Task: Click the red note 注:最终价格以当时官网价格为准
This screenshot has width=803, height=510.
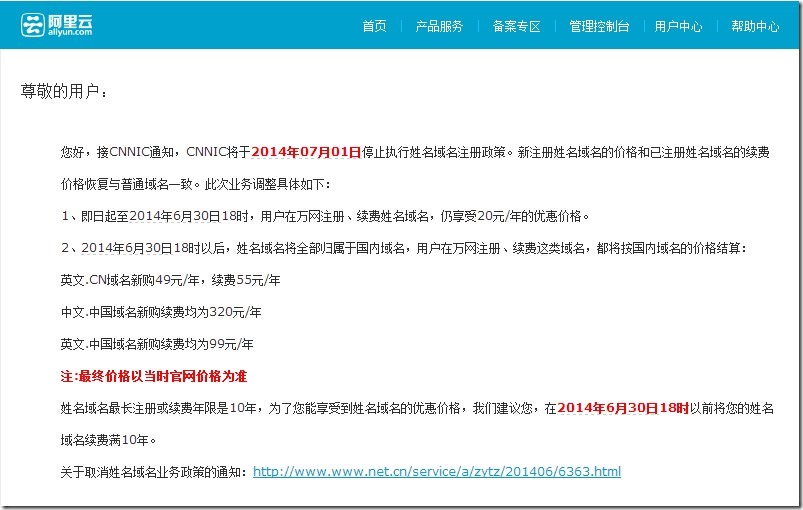Action: 154,376
